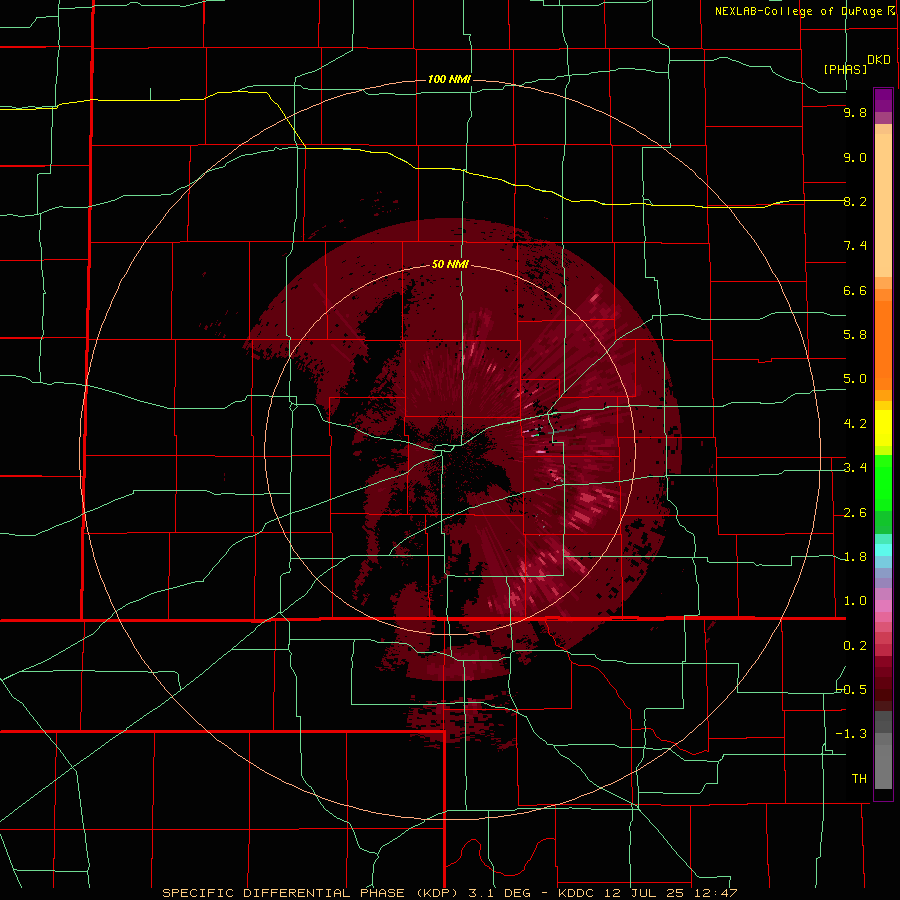This screenshot has width=900, height=900.
Task: Select the 1.0 value on the scale
Action: [855, 601]
